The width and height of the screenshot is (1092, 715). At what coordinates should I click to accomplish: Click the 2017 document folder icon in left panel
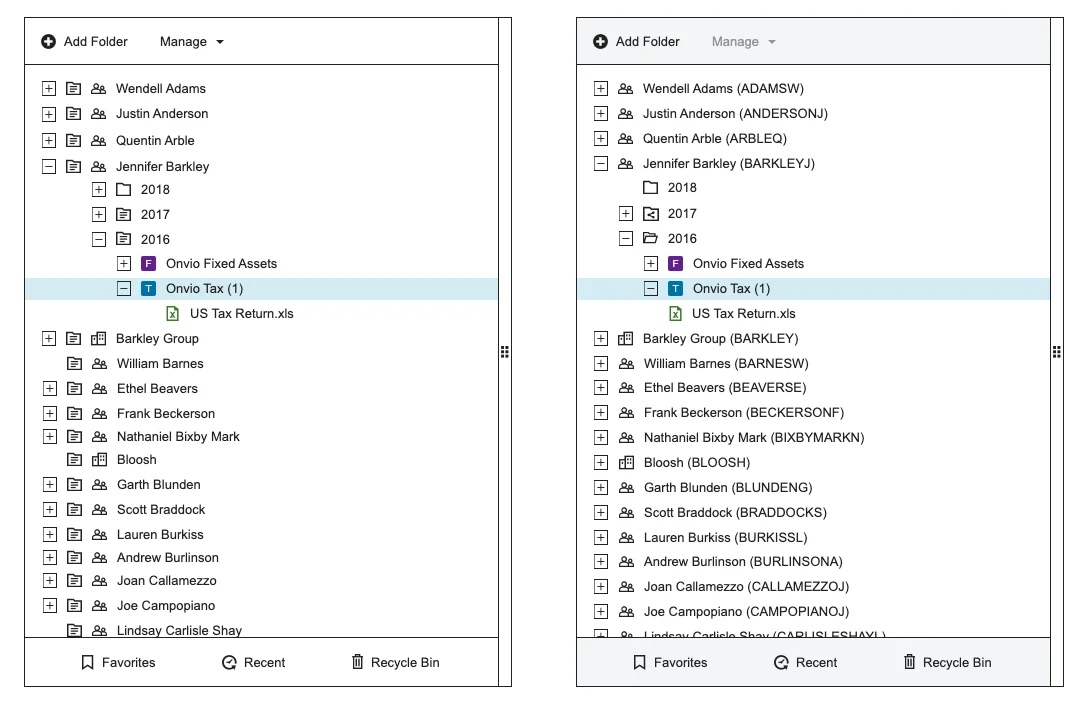[123, 214]
